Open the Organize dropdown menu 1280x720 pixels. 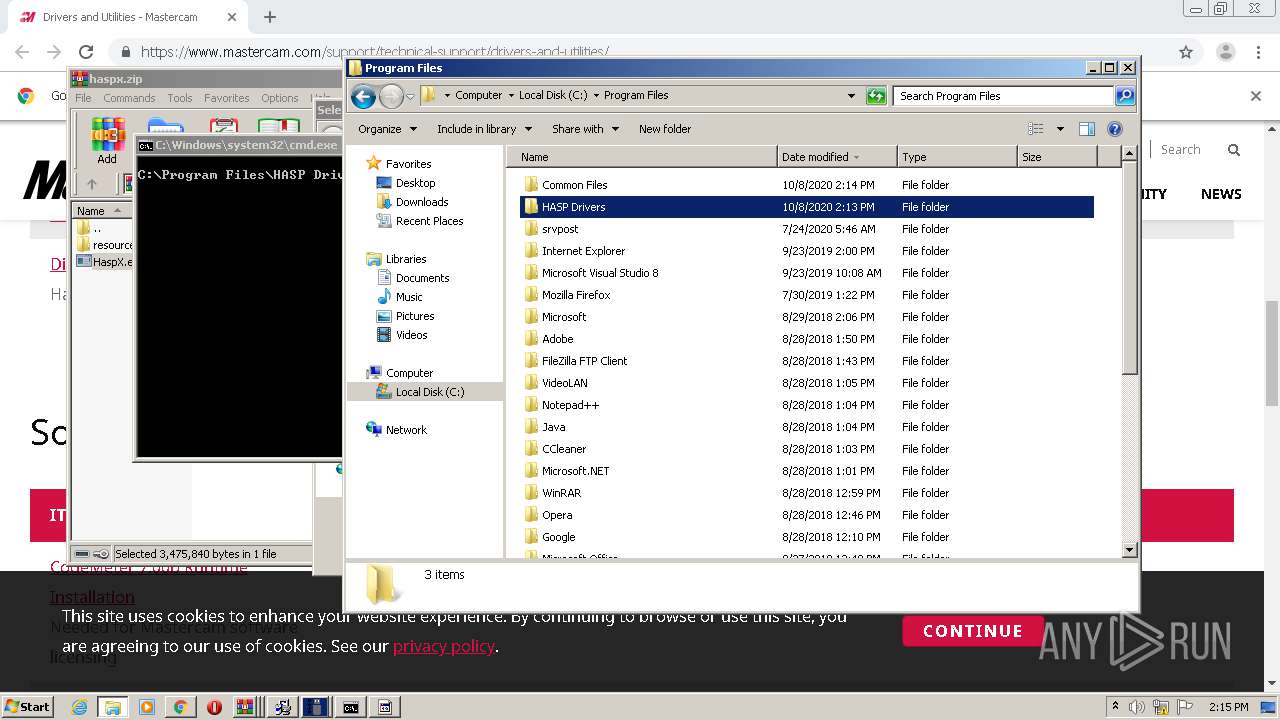(387, 129)
